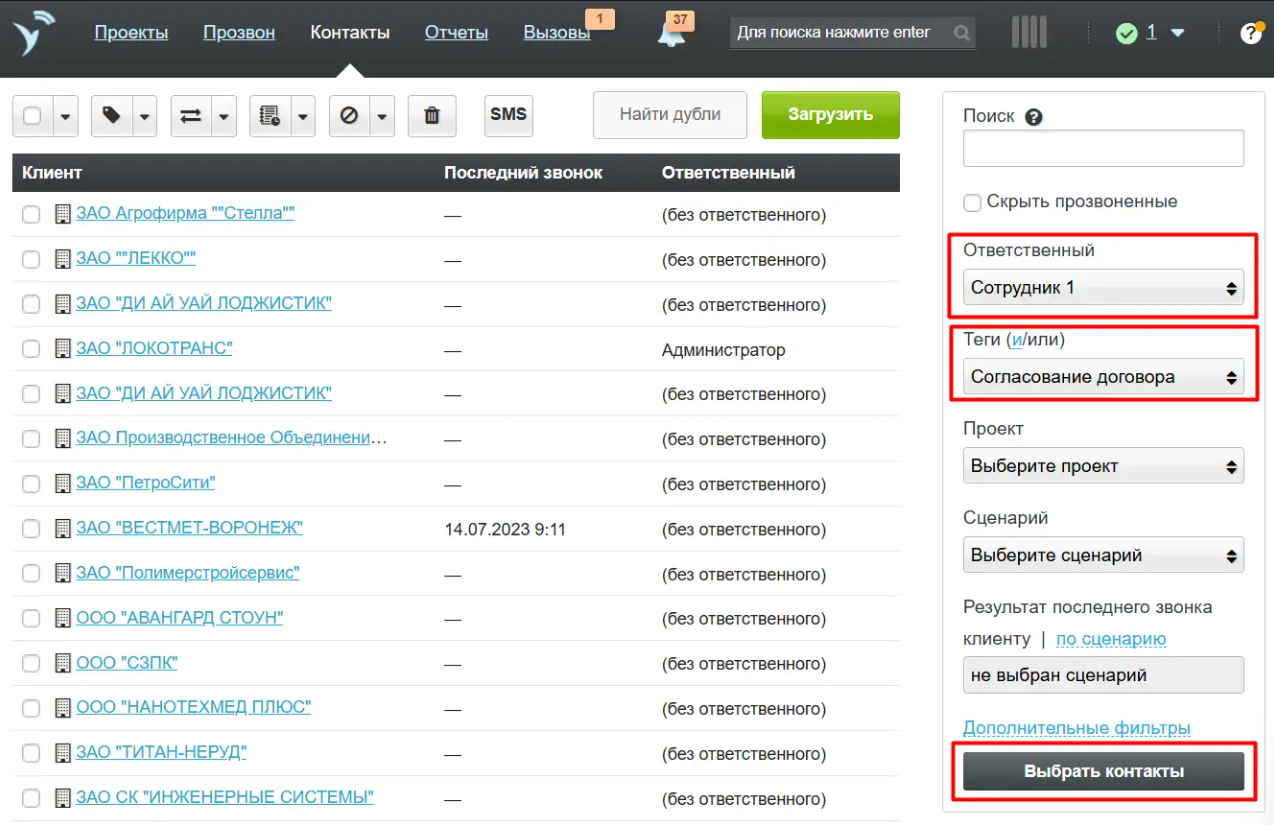Click the transfer arrows icon in the toolbar
This screenshot has height=825, width=1274.
tap(191, 116)
